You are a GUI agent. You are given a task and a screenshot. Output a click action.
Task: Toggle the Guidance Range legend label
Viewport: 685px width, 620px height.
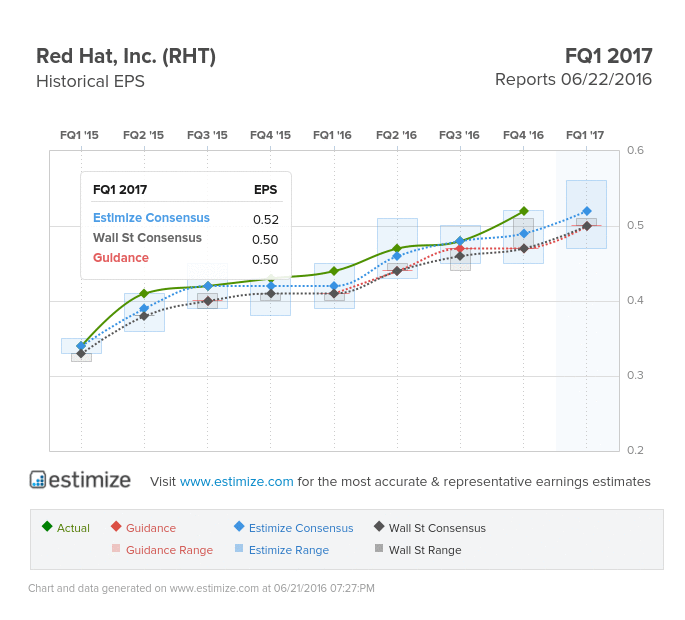click(170, 550)
